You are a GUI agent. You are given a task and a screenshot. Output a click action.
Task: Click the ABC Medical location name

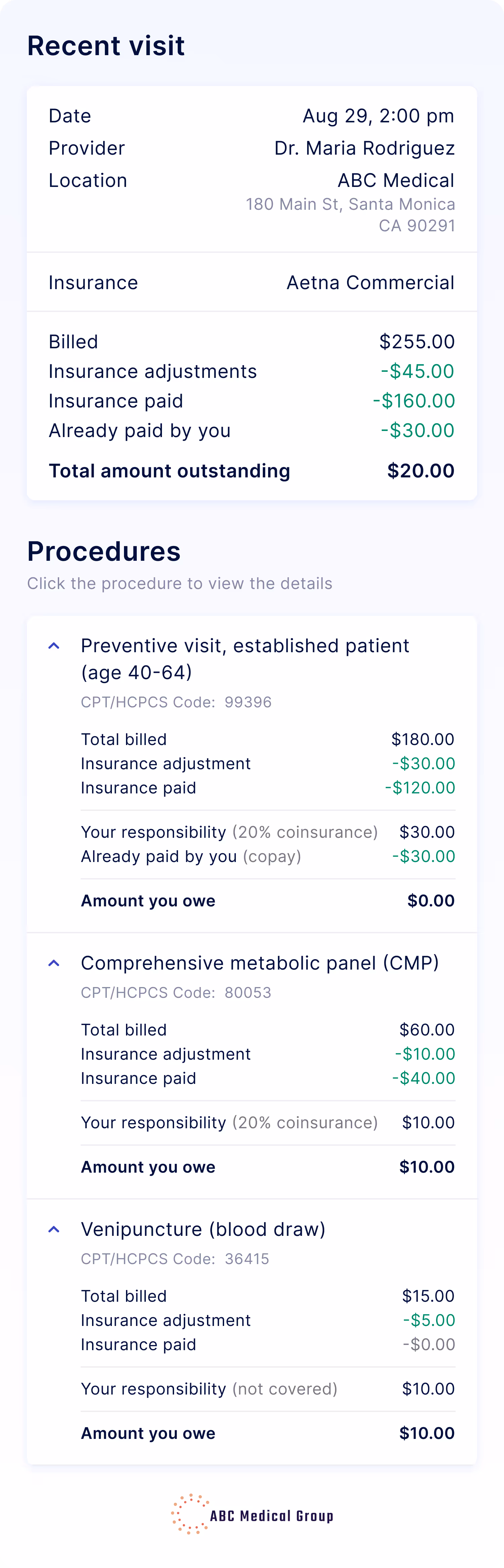point(396,180)
